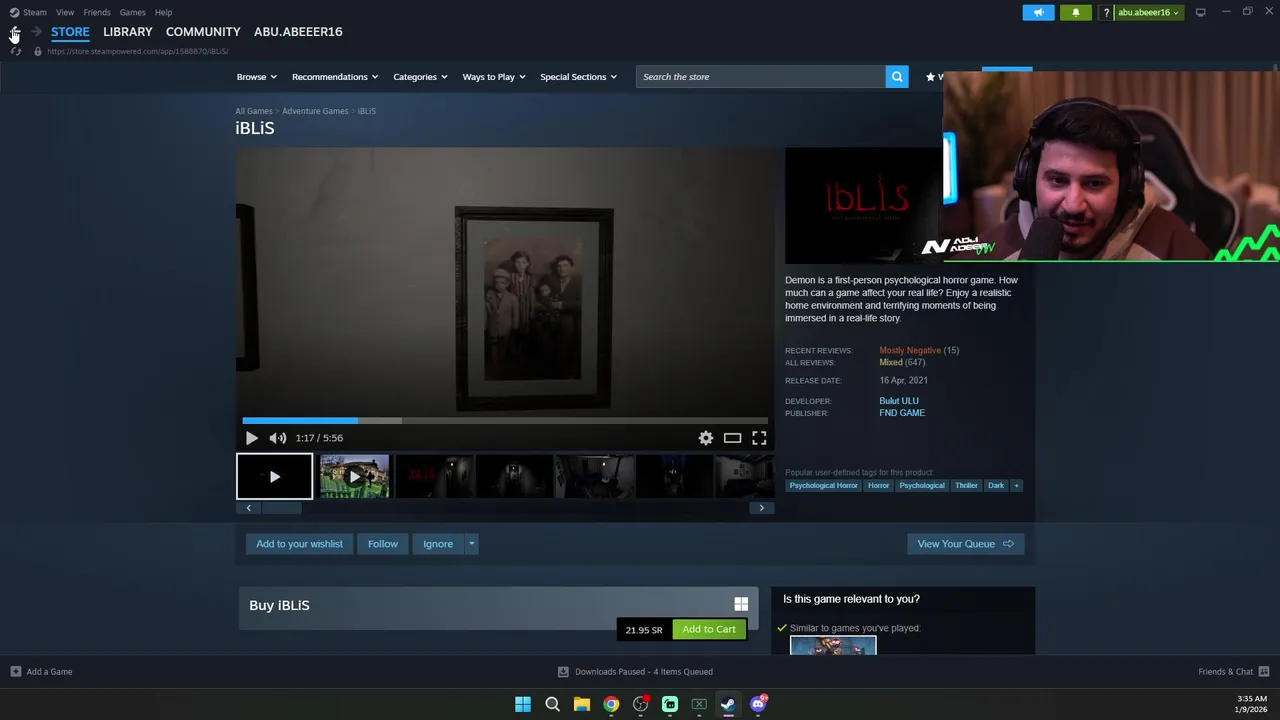
Task: Open OBS Studio from the taskbar
Action: (641, 704)
